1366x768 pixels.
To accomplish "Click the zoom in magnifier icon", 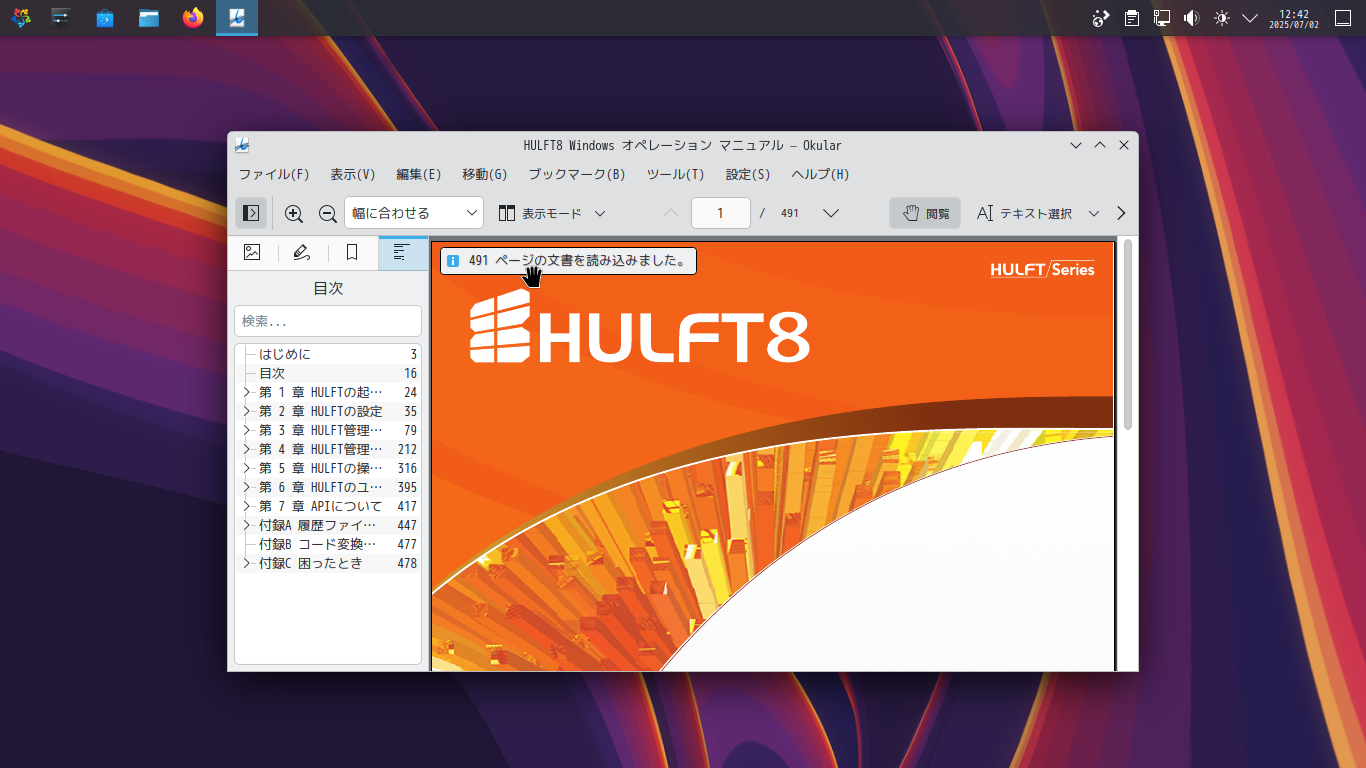I will (x=294, y=213).
